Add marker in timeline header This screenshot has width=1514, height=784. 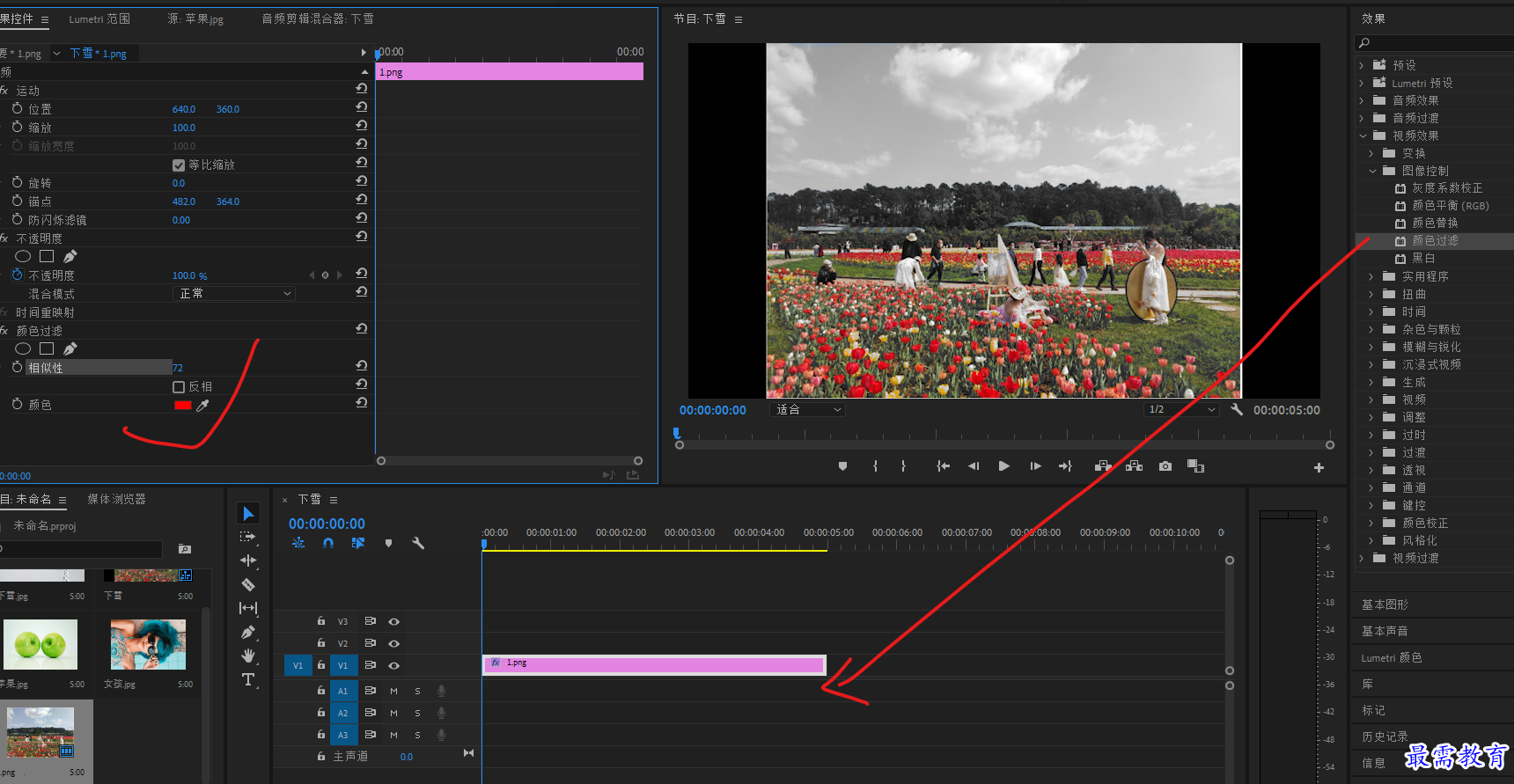coord(388,543)
